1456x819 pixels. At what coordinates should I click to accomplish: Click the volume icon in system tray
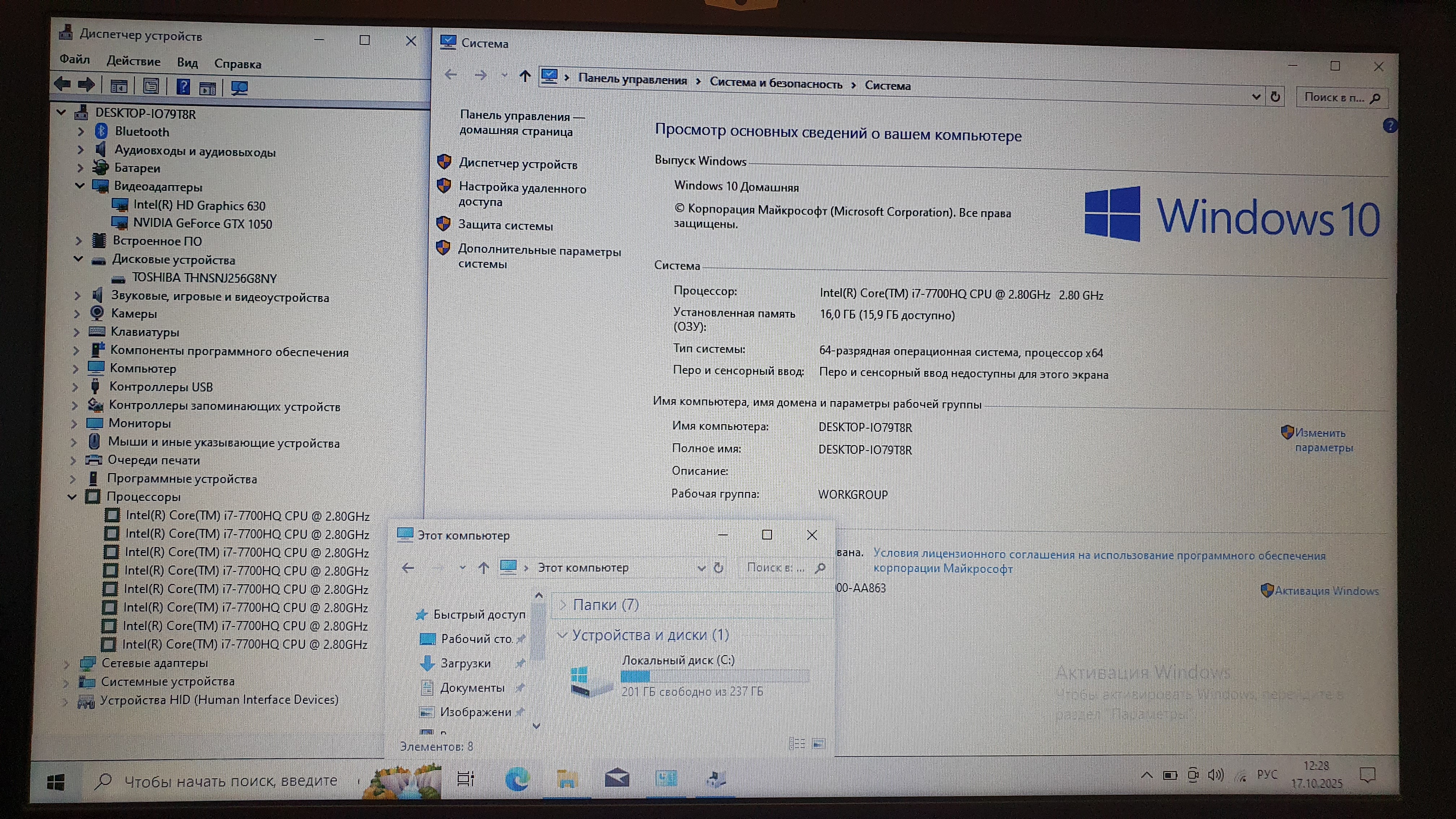pyautogui.click(x=1215, y=775)
